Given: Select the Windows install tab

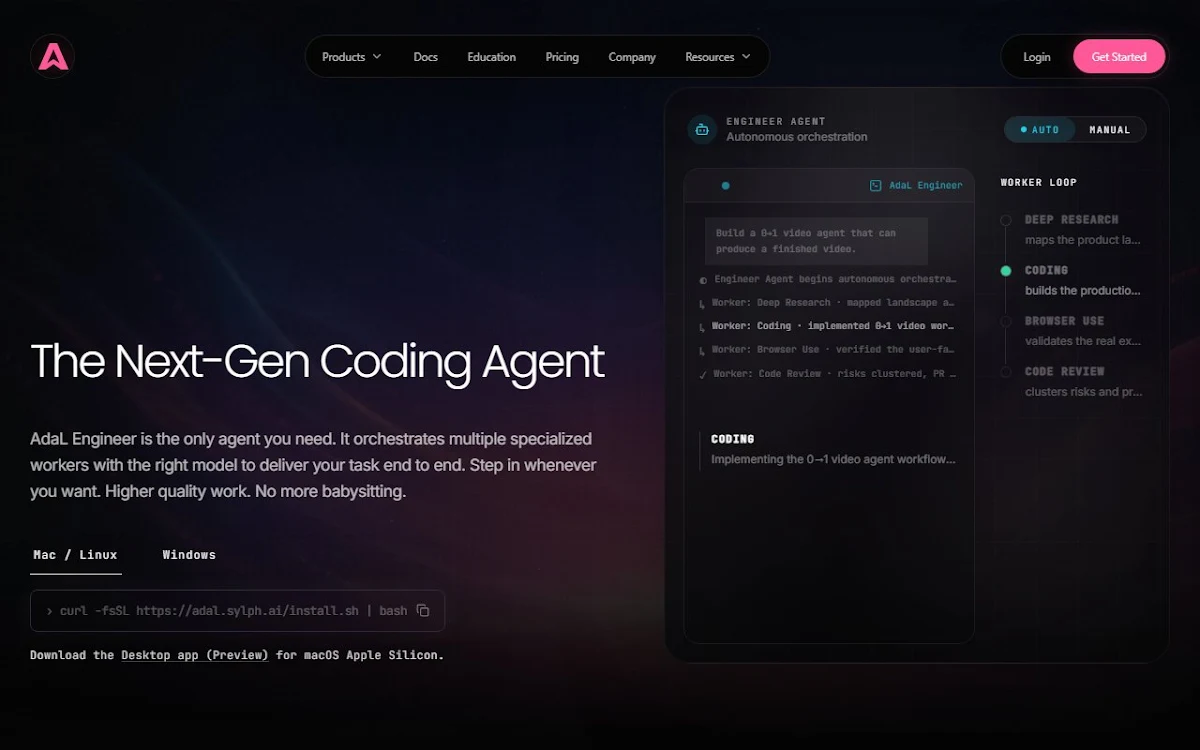Looking at the screenshot, I should click(x=189, y=555).
